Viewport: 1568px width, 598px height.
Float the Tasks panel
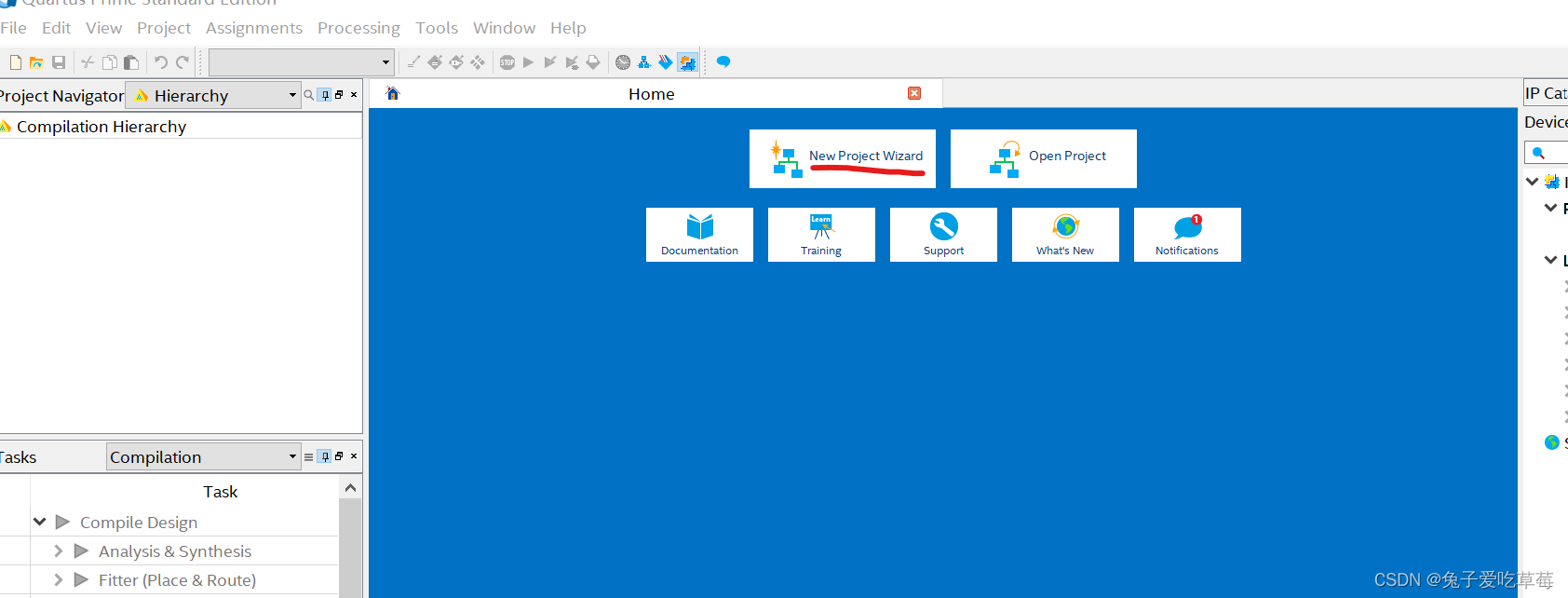click(x=339, y=456)
